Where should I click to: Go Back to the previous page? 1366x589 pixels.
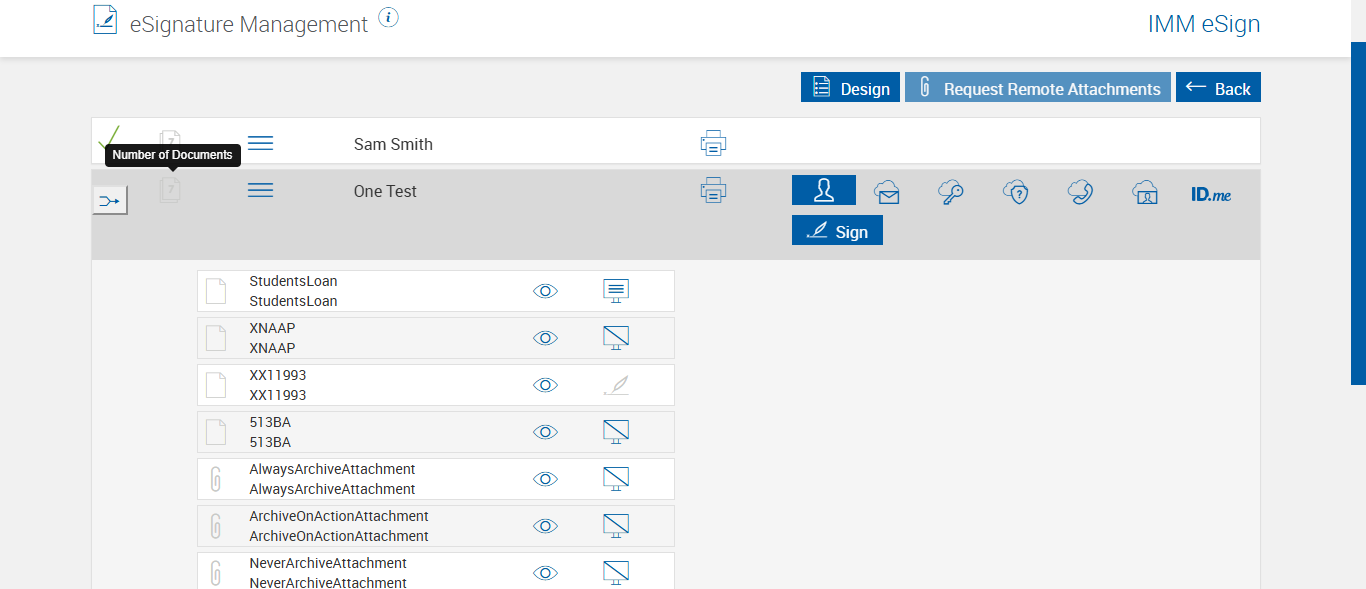(1218, 88)
